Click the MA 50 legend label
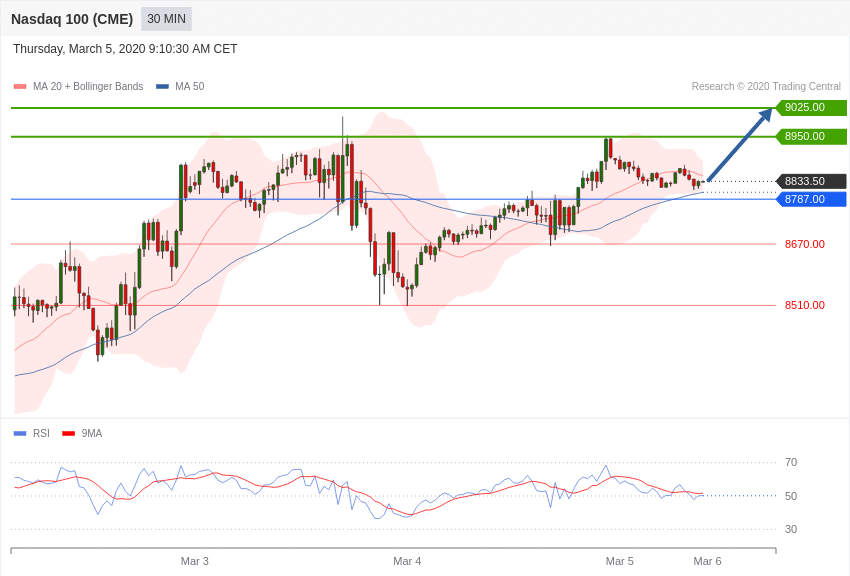Image resolution: width=850 pixels, height=576 pixels. [x=190, y=86]
